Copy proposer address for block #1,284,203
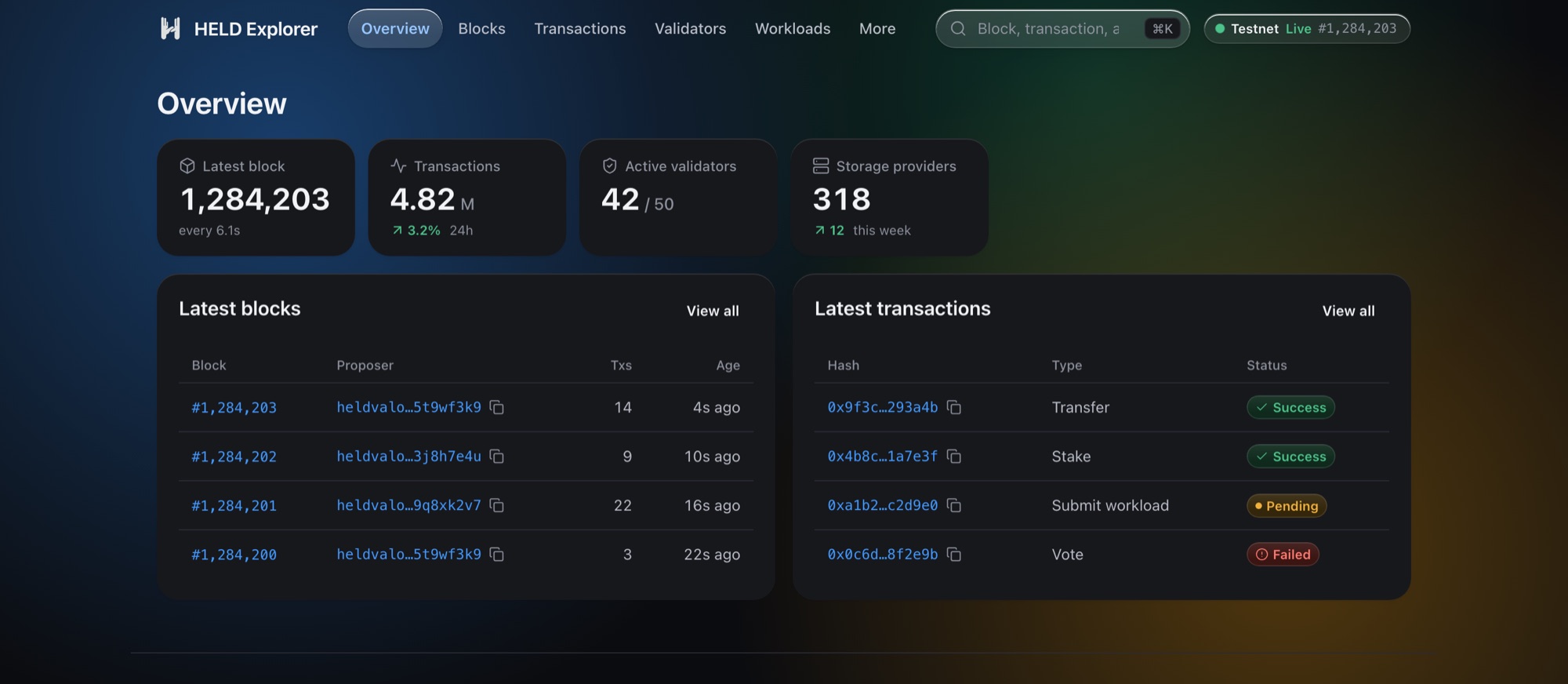 coord(497,407)
